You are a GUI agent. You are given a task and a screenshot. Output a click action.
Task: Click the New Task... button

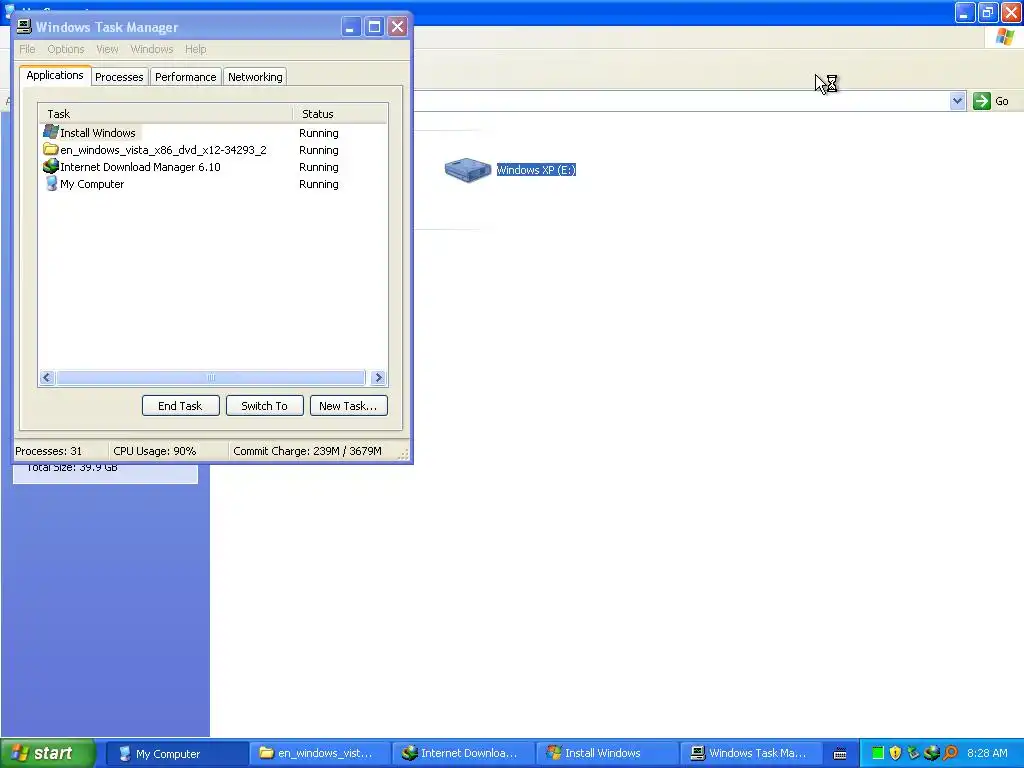tap(348, 406)
